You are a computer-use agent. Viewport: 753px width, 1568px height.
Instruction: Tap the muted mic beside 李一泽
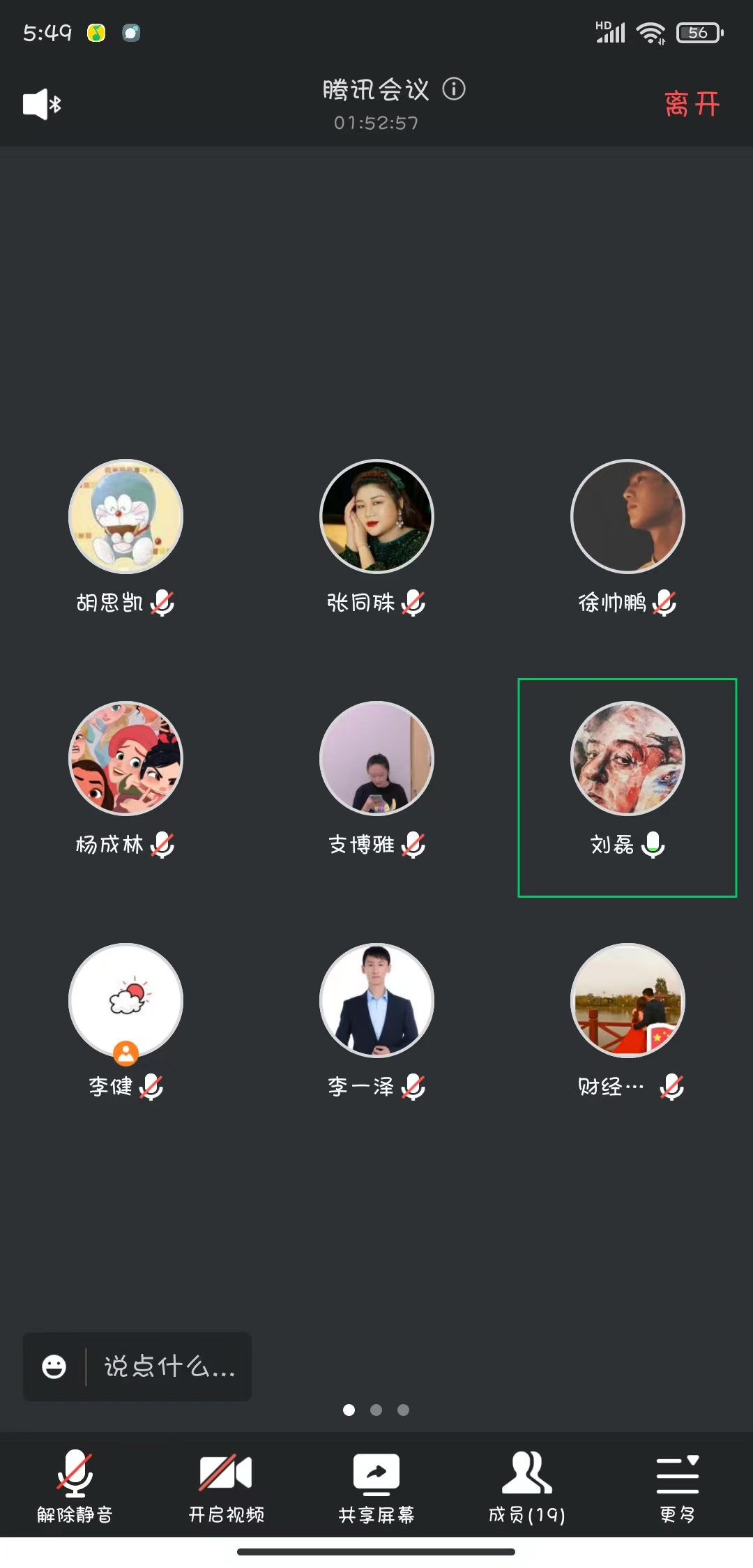413,1087
